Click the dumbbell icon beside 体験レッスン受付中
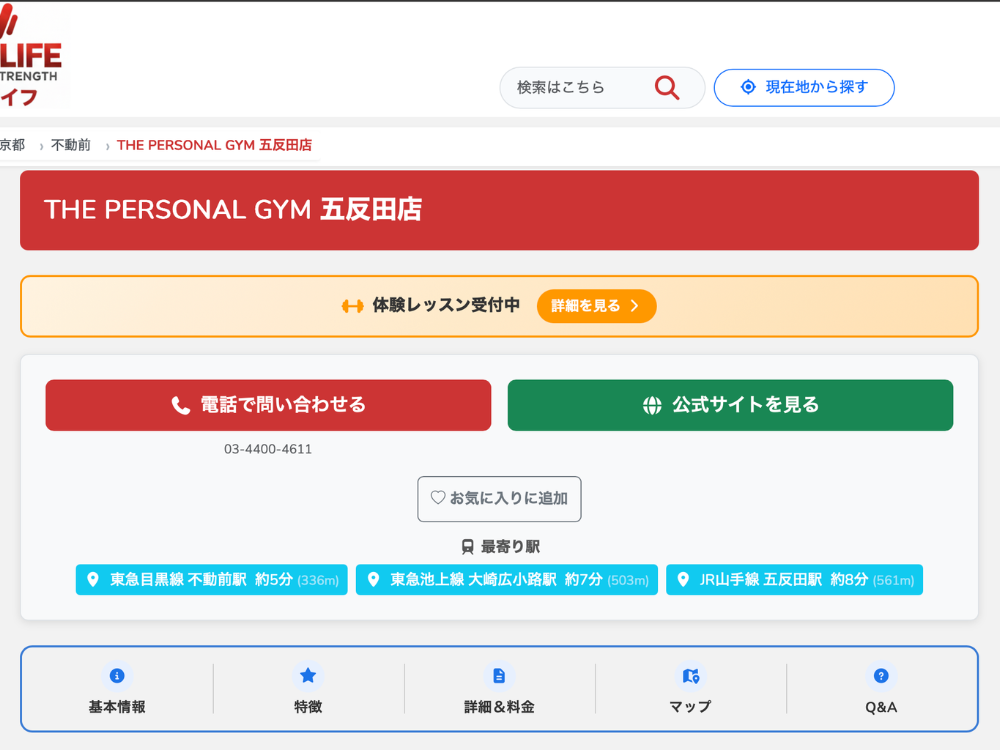This screenshot has height=750, width=1000. 353,307
